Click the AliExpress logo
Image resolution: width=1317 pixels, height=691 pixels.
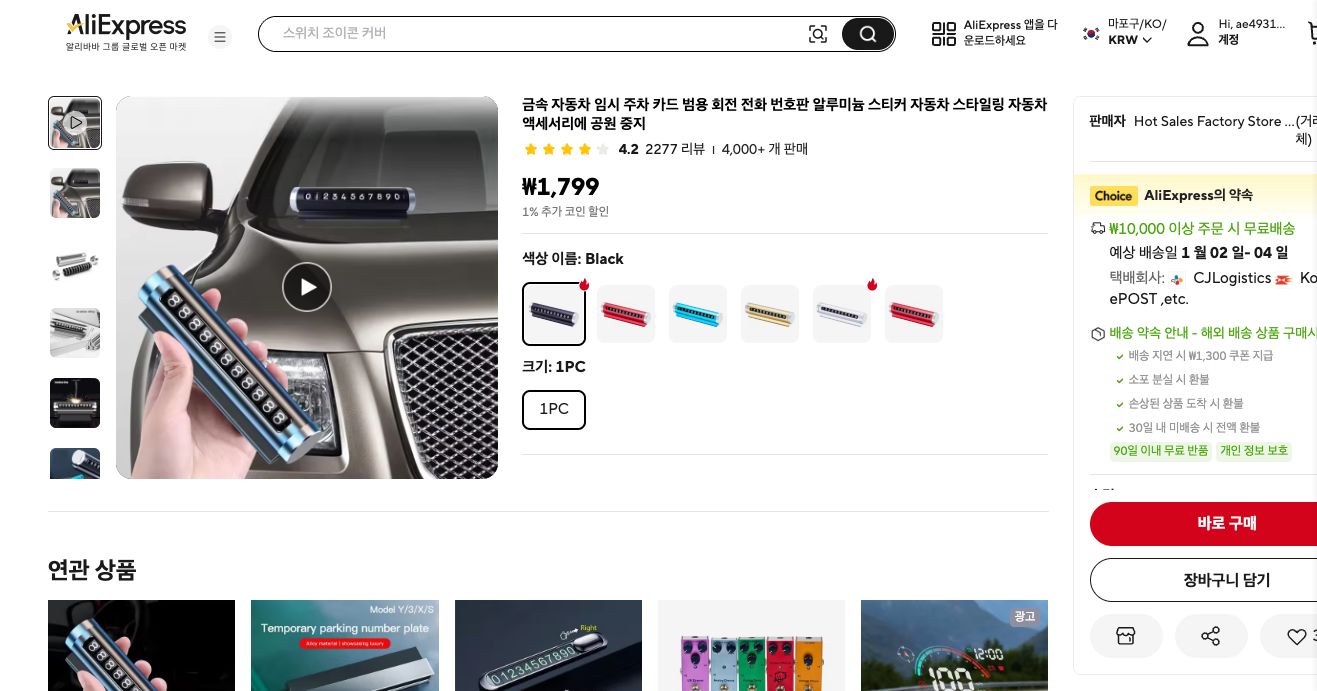coord(125,27)
